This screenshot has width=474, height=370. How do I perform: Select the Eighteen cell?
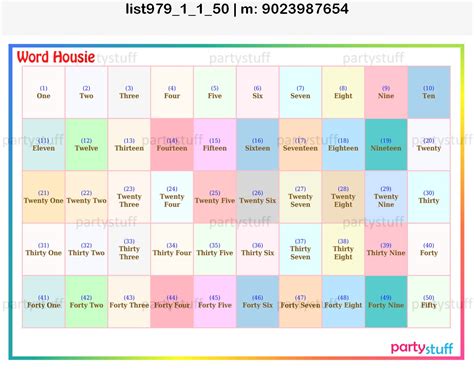click(343, 145)
